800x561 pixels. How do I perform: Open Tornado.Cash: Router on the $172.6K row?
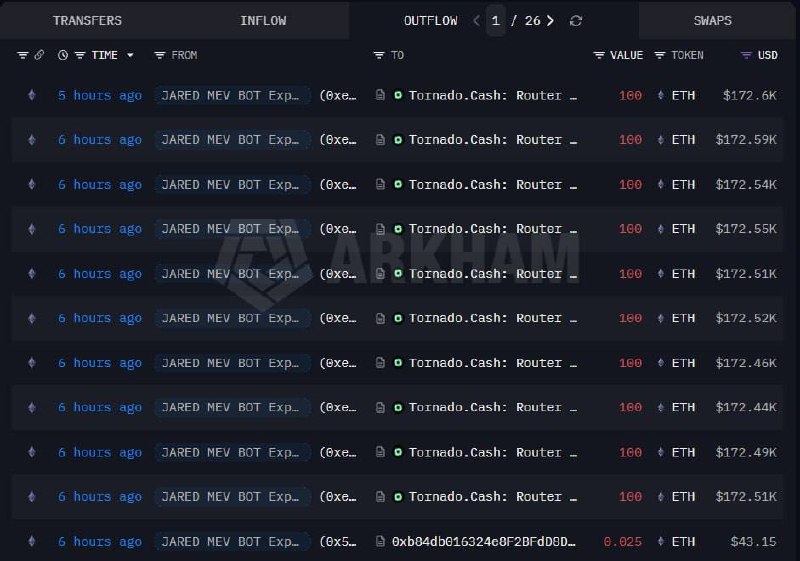point(492,95)
